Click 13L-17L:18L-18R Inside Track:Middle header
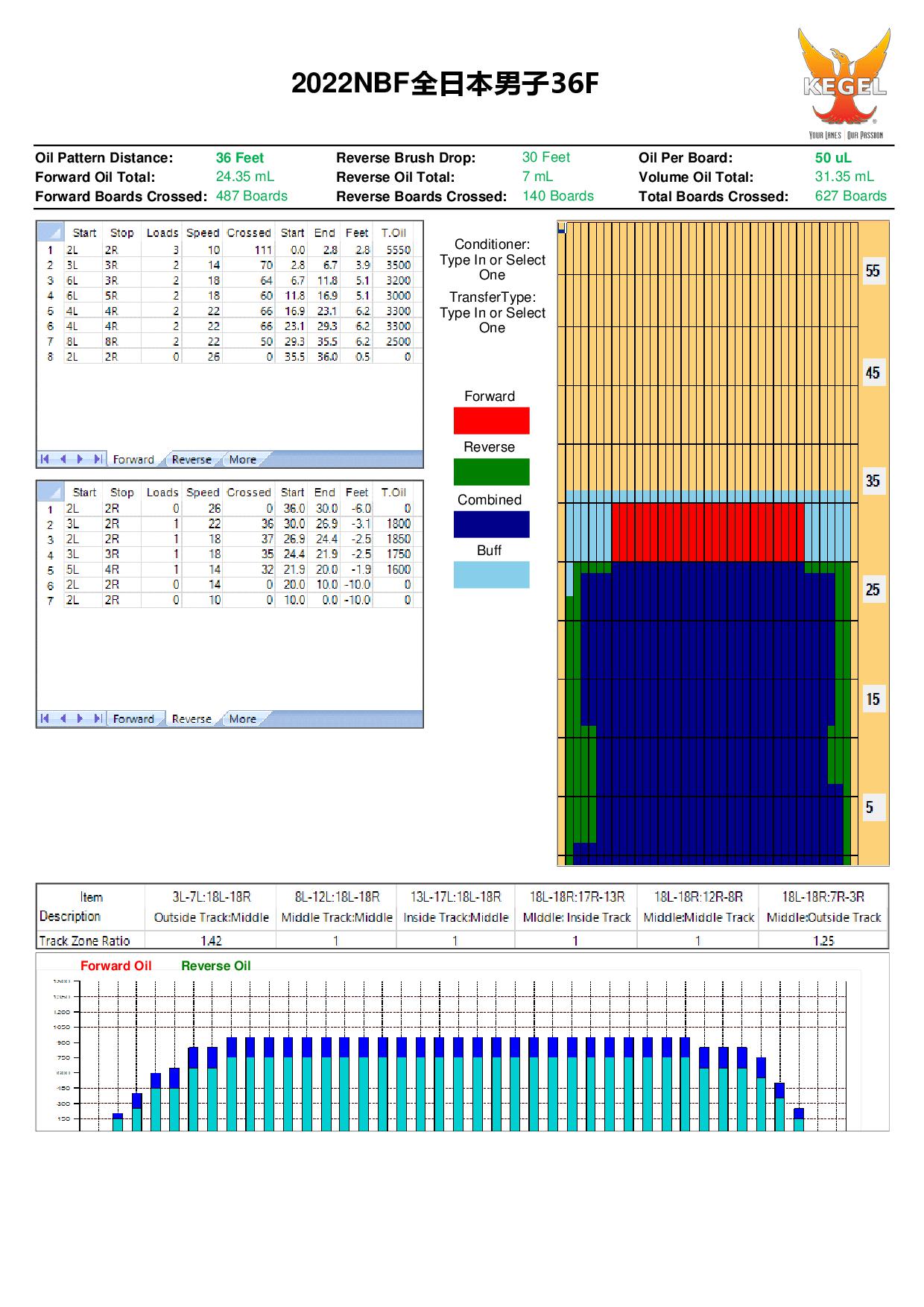 coord(456,907)
